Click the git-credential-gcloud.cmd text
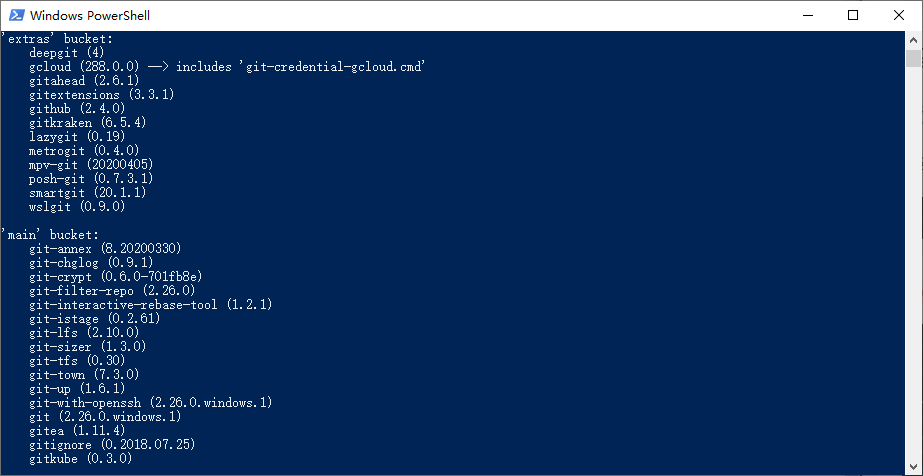923x476 pixels. [324, 66]
